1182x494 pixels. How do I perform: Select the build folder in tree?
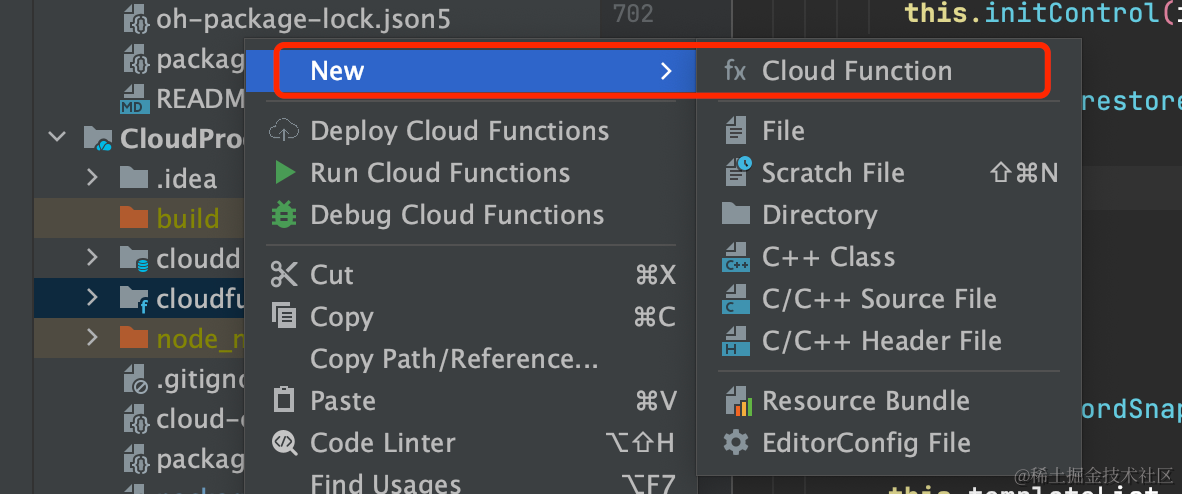(x=187, y=218)
